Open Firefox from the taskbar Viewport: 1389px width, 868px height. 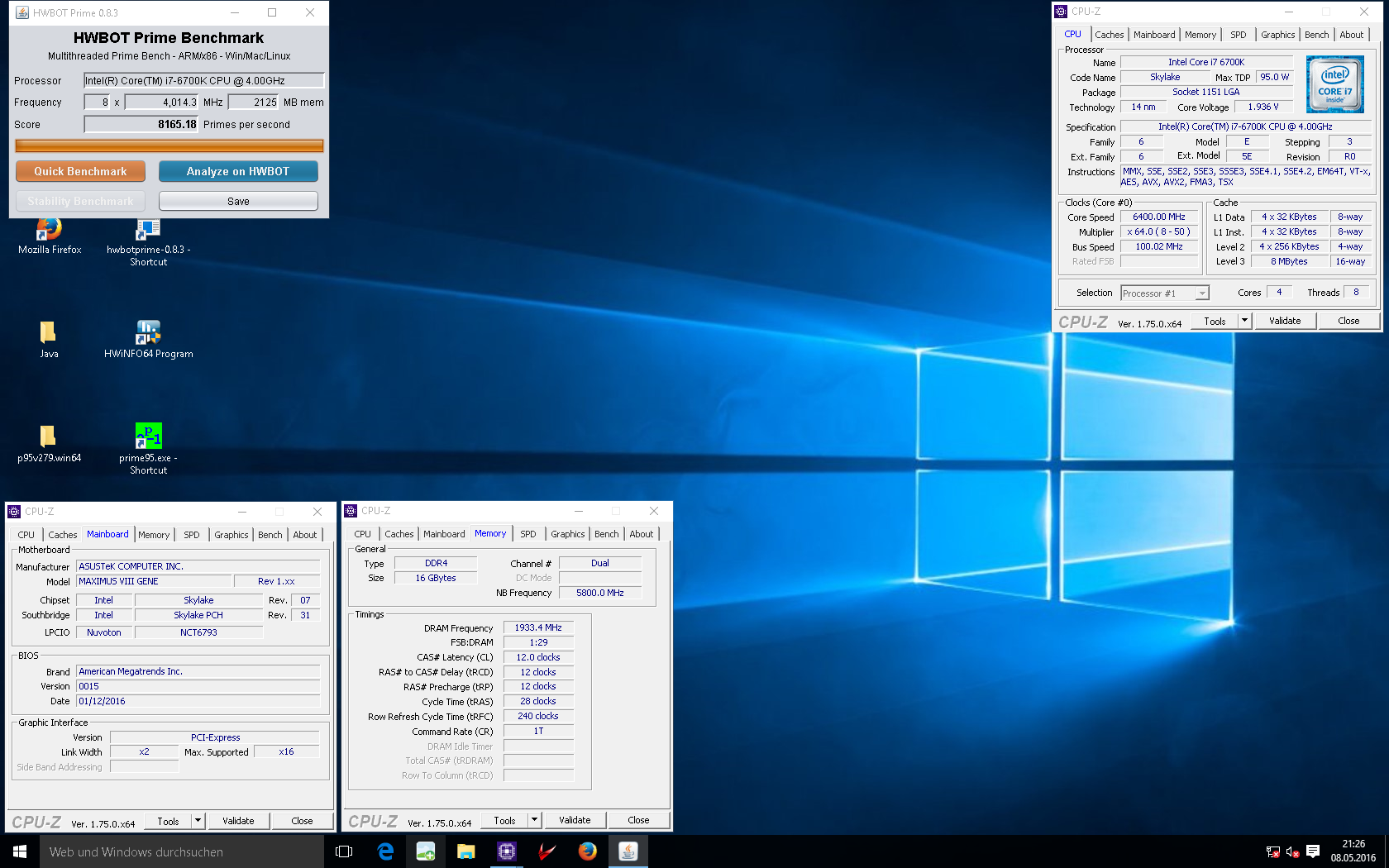click(588, 851)
